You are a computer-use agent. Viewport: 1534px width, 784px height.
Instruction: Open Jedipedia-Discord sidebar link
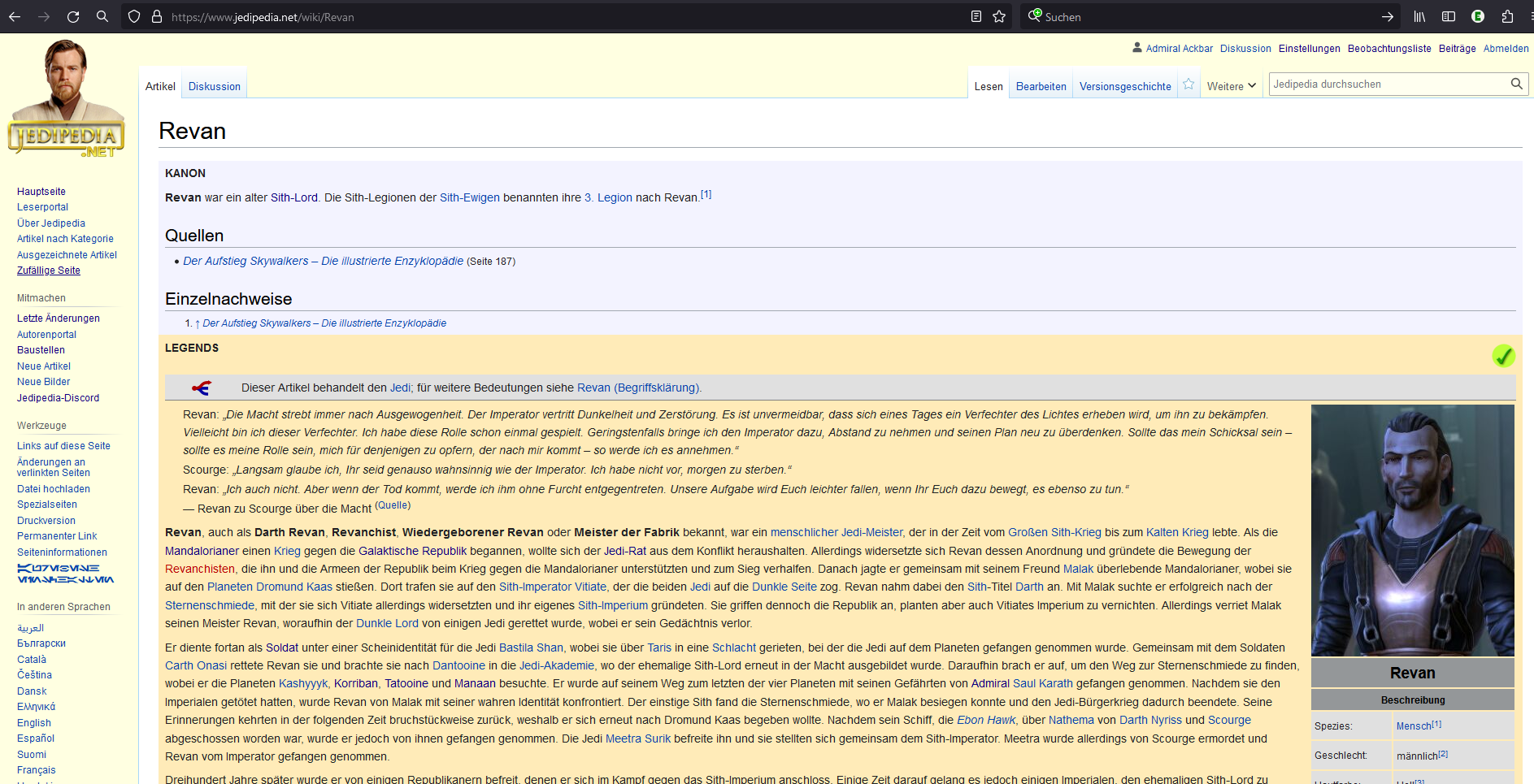(x=59, y=398)
